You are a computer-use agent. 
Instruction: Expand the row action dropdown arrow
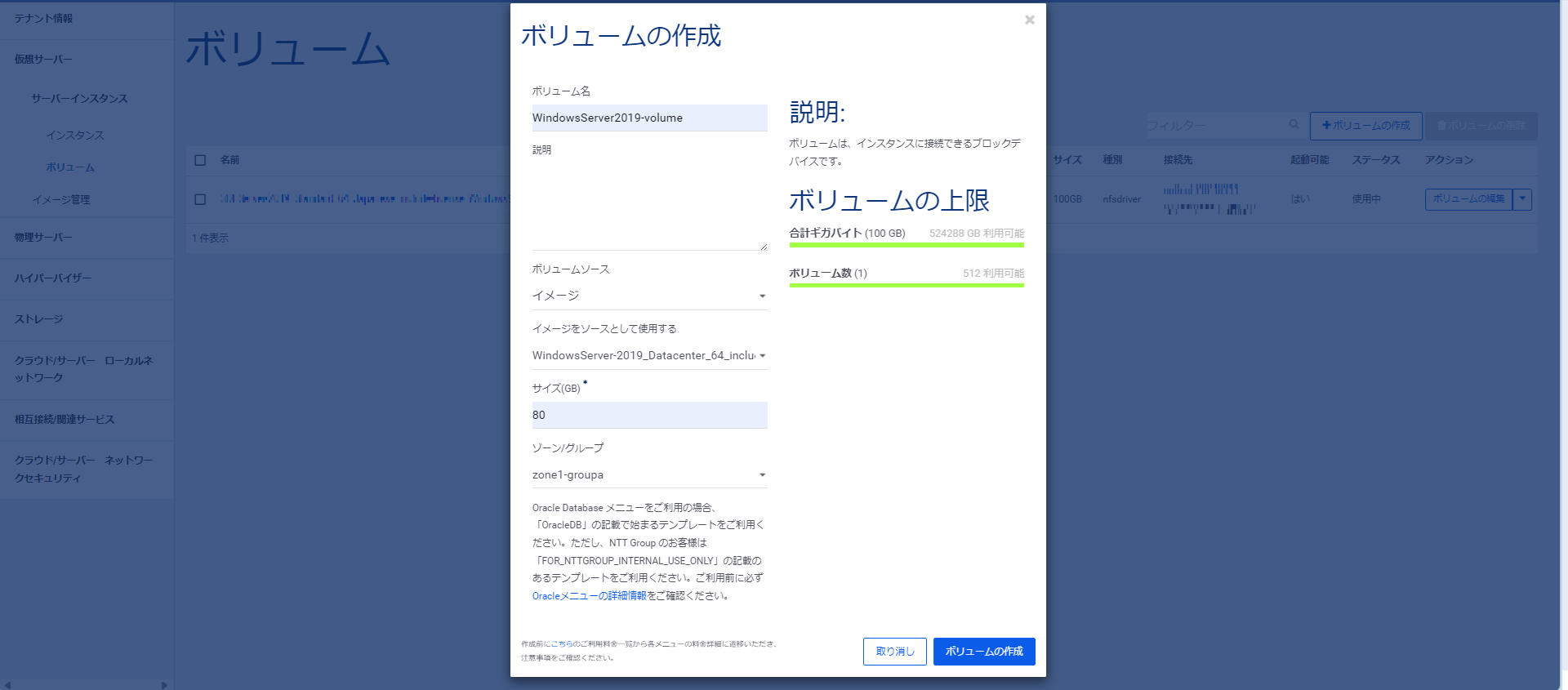click(1522, 199)
